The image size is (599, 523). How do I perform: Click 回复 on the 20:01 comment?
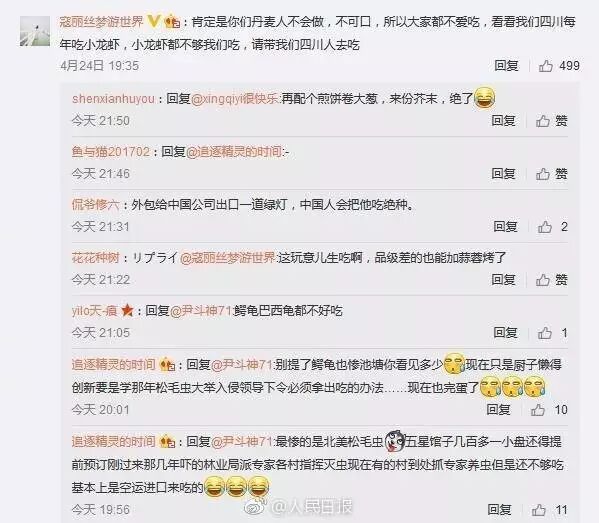pyautogui.click(x=498, y=410)
